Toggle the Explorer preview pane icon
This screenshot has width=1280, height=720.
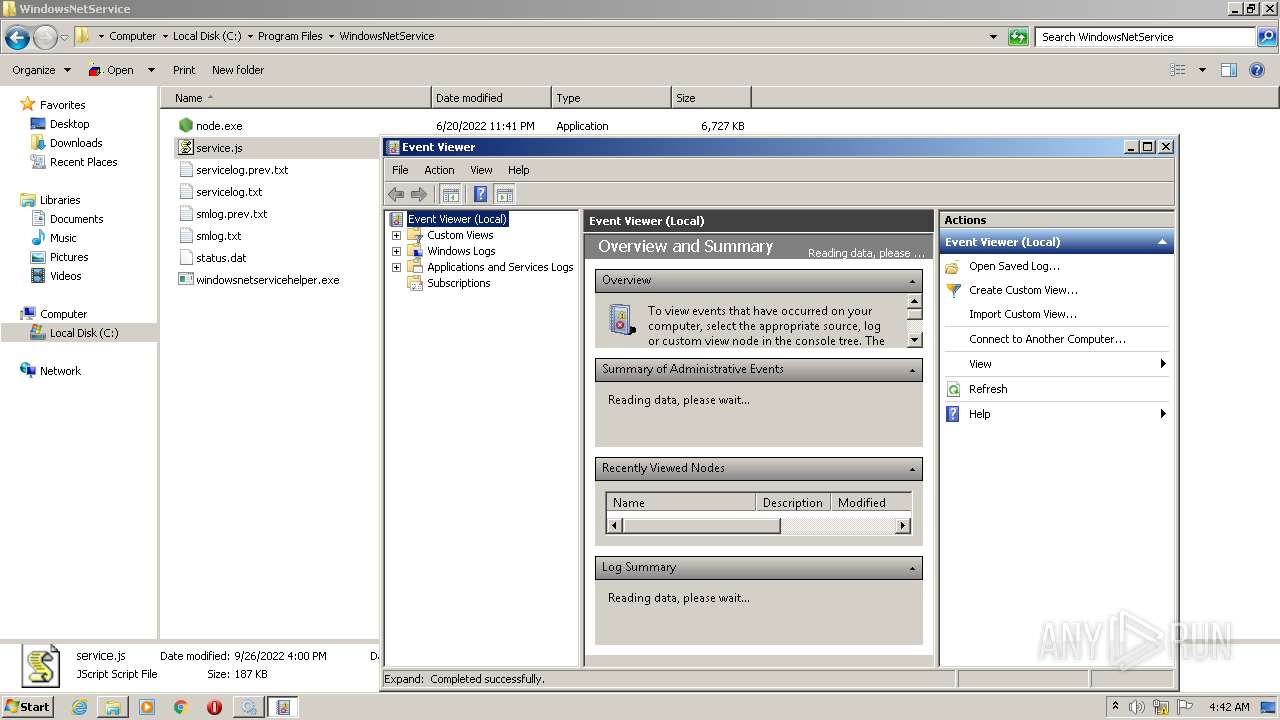pyautogui.click(x=1229, y=70)
